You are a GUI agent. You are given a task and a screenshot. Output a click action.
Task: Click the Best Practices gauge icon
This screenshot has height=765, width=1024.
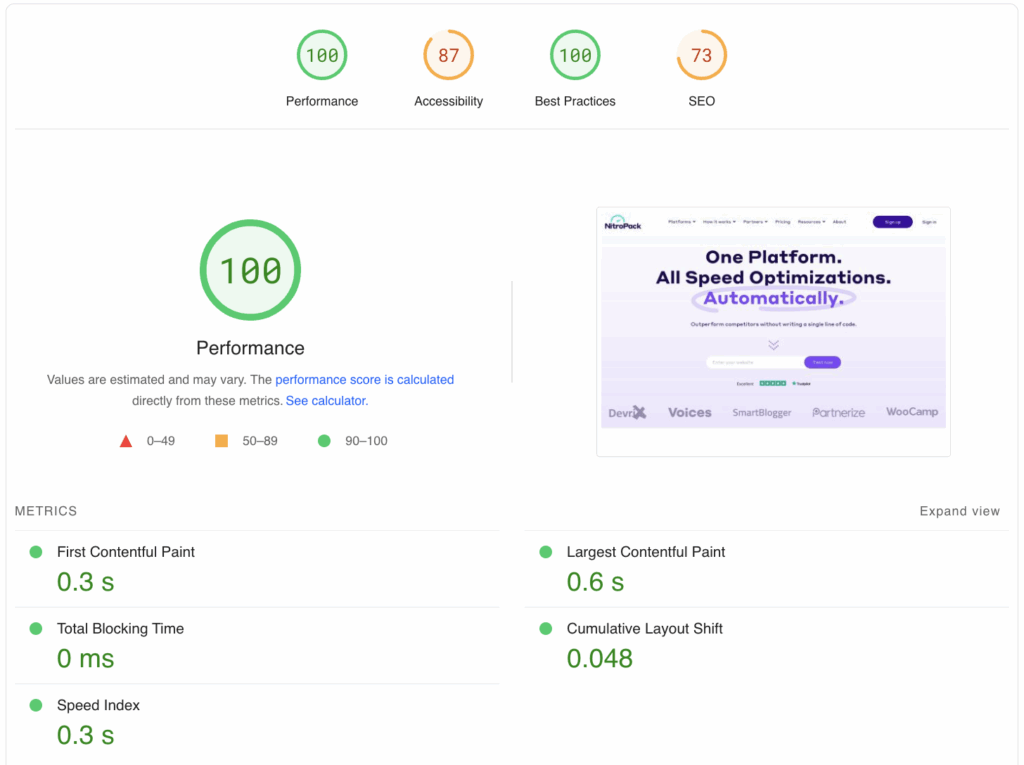[575, 55]
